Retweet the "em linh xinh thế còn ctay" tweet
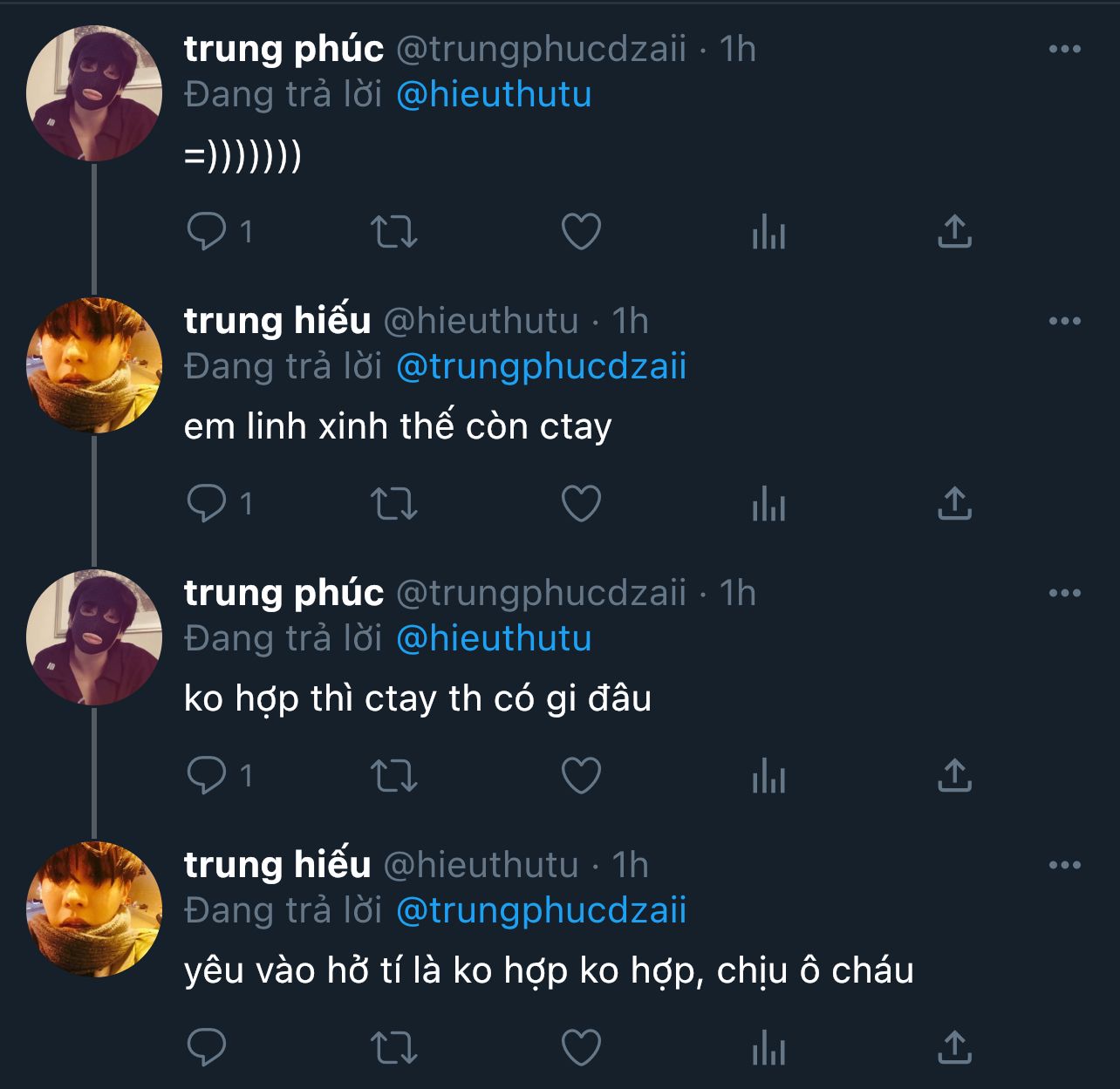 [394, 504]
